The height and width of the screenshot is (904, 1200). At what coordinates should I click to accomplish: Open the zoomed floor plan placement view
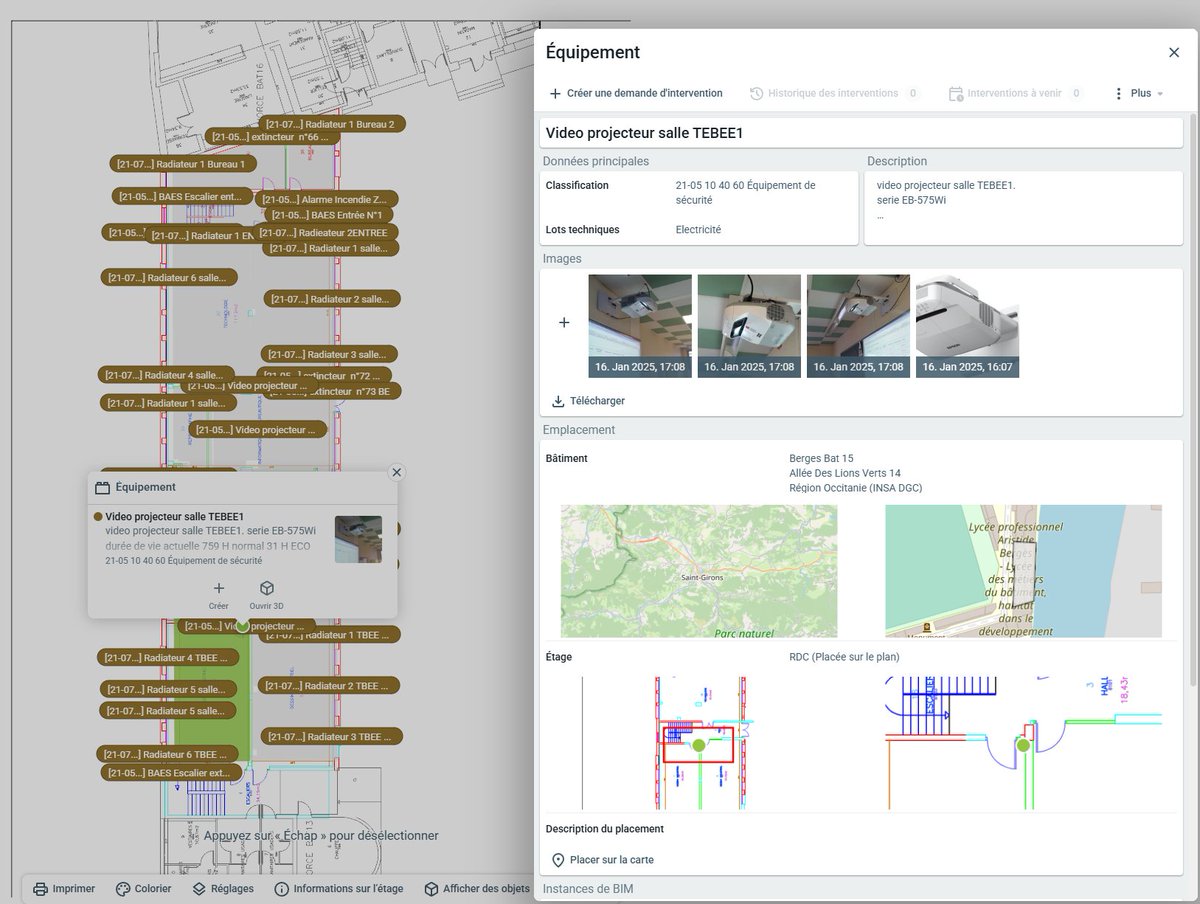click(1023, 743)
